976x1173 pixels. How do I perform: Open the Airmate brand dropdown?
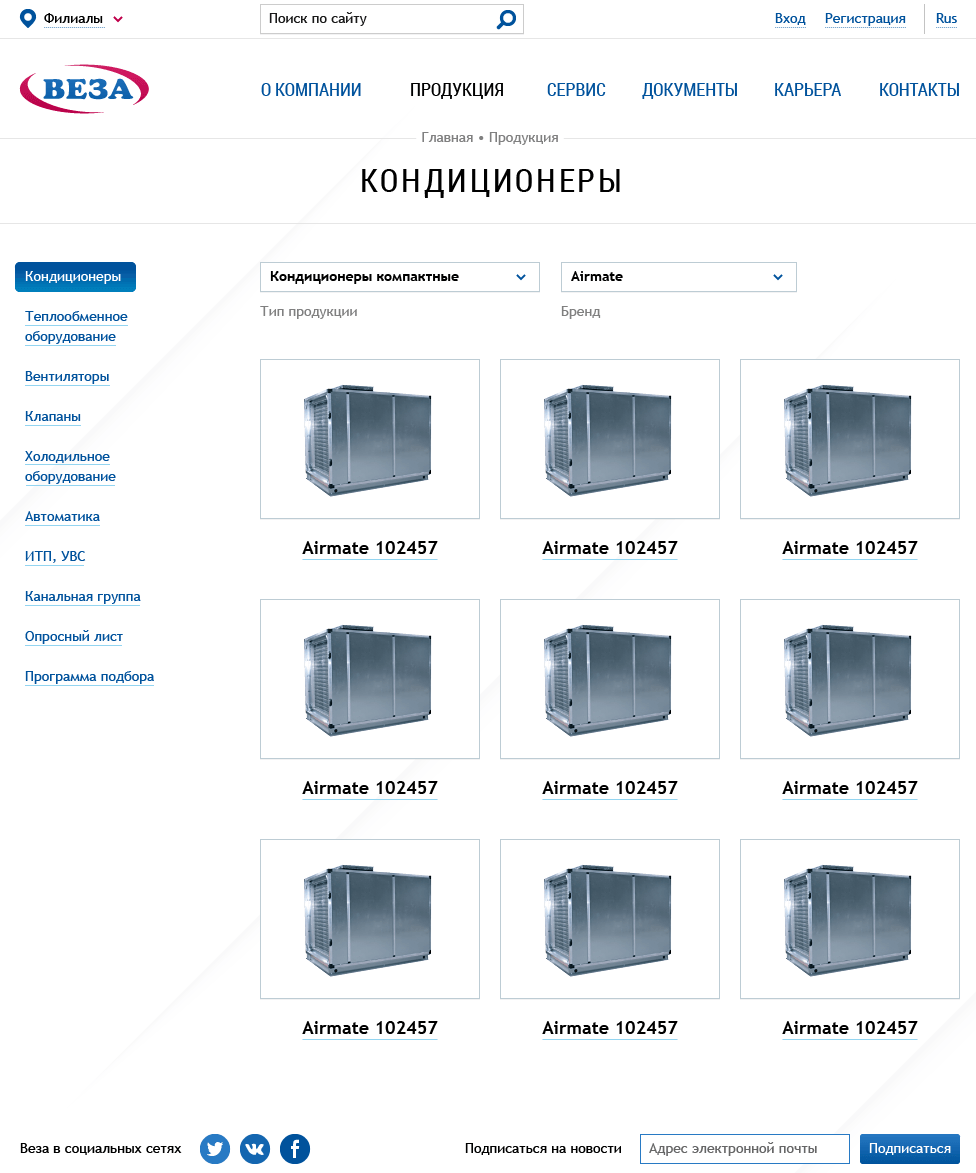click(678, 277)
